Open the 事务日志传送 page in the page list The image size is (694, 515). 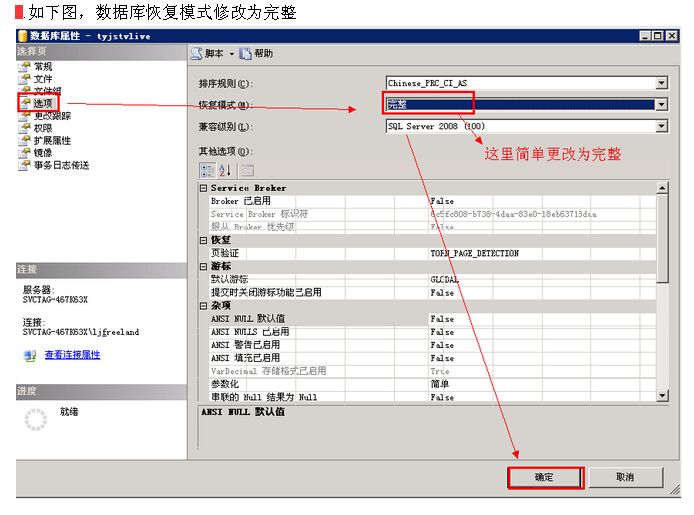point(61,166)
